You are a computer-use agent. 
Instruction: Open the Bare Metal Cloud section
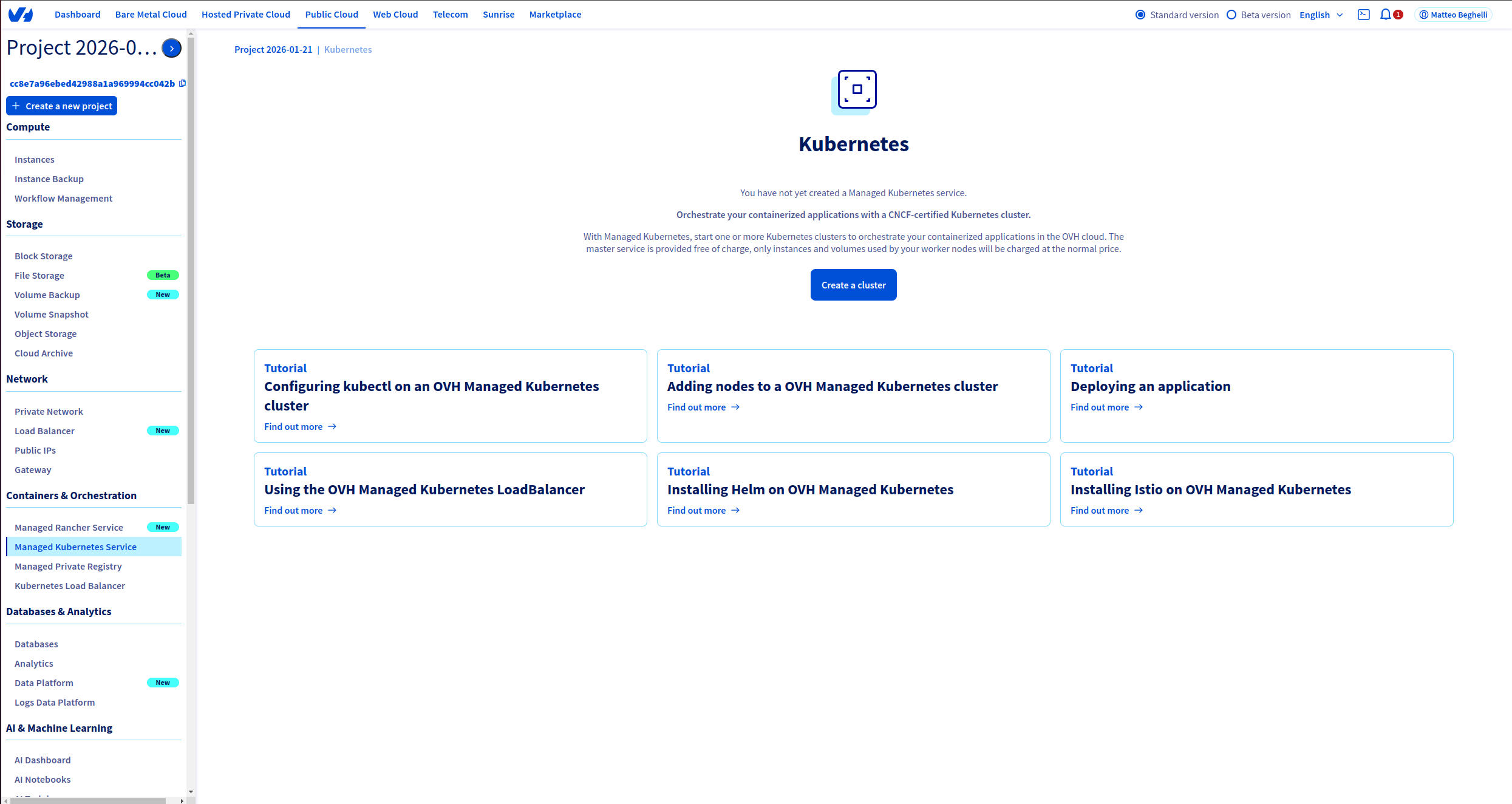[151, 14]
